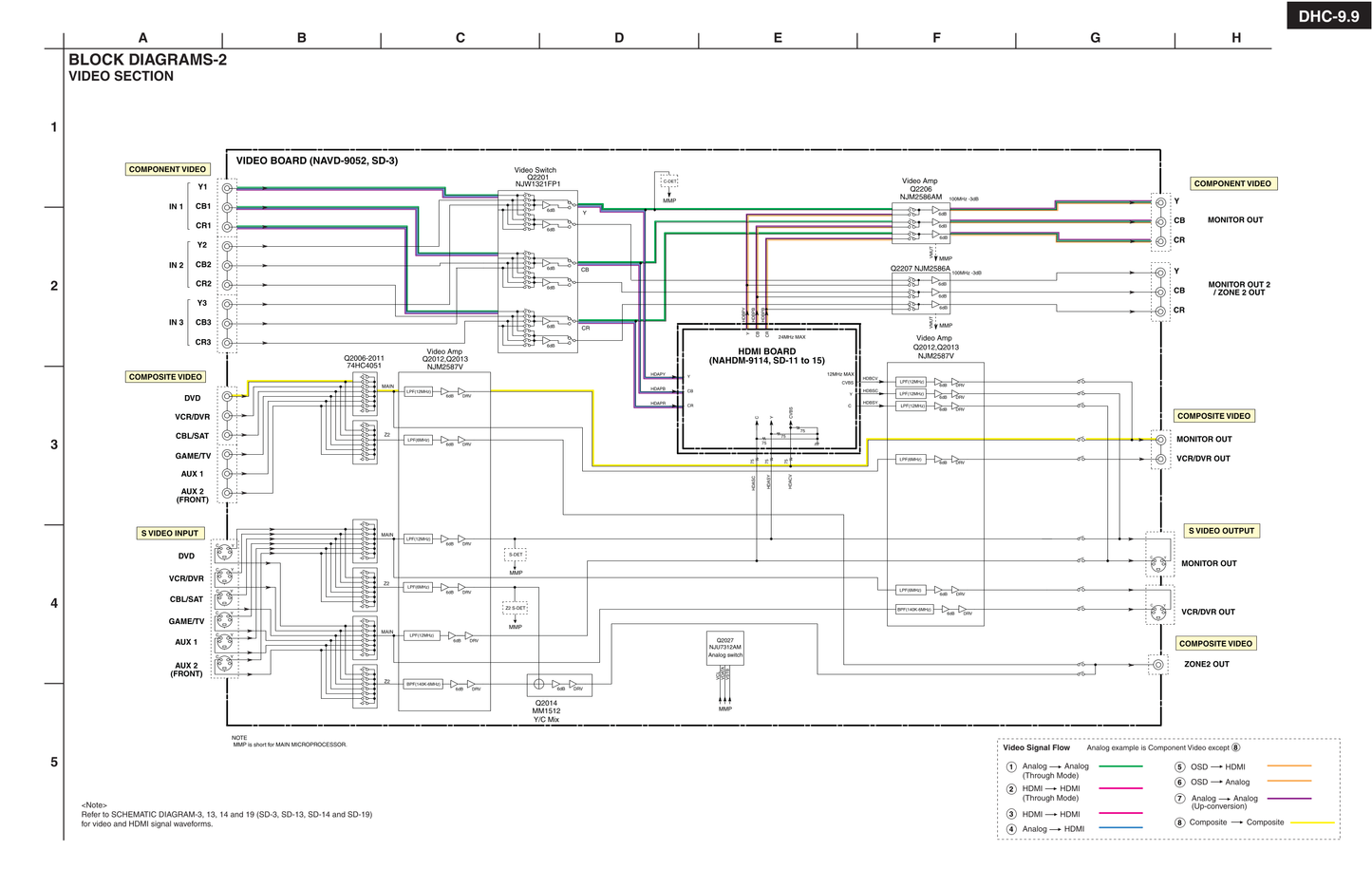Select the MONITOR OUT CB component jack
The image size is (1372, 888).
coord(1162,220)
